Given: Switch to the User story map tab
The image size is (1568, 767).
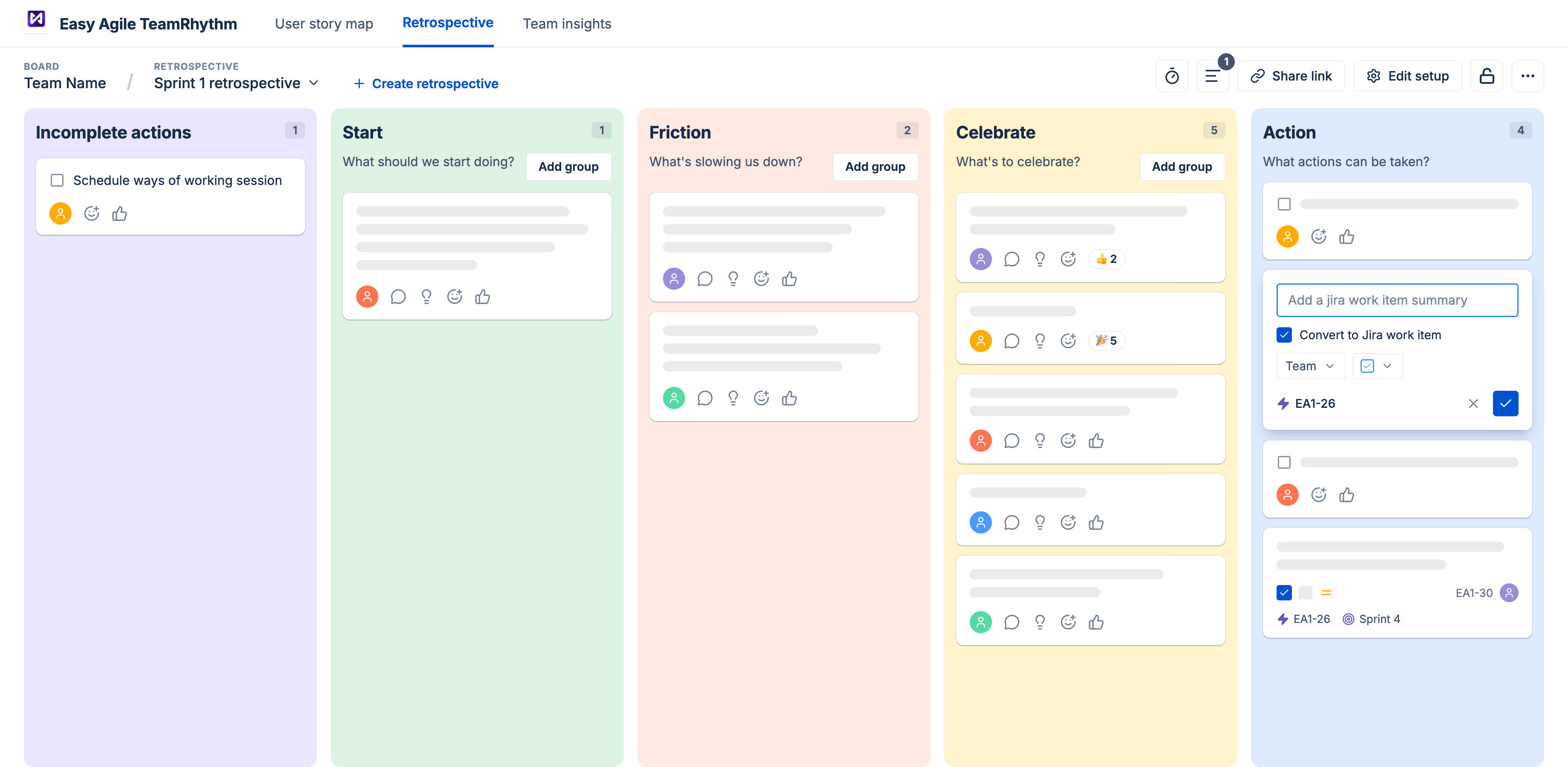Looking at the screenshot, I should point(324,24).
